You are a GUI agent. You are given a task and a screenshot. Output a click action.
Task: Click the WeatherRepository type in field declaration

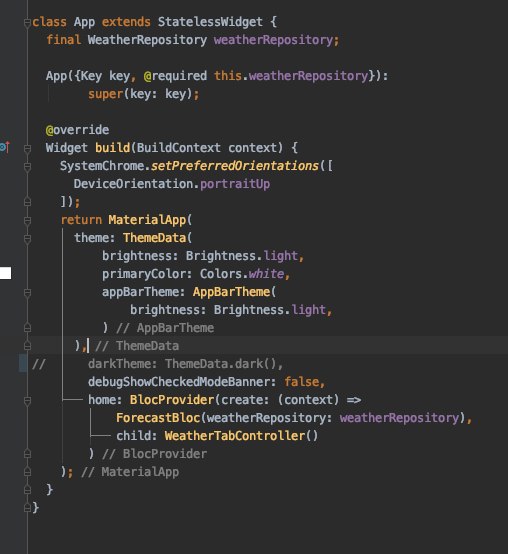click(147, 40)
